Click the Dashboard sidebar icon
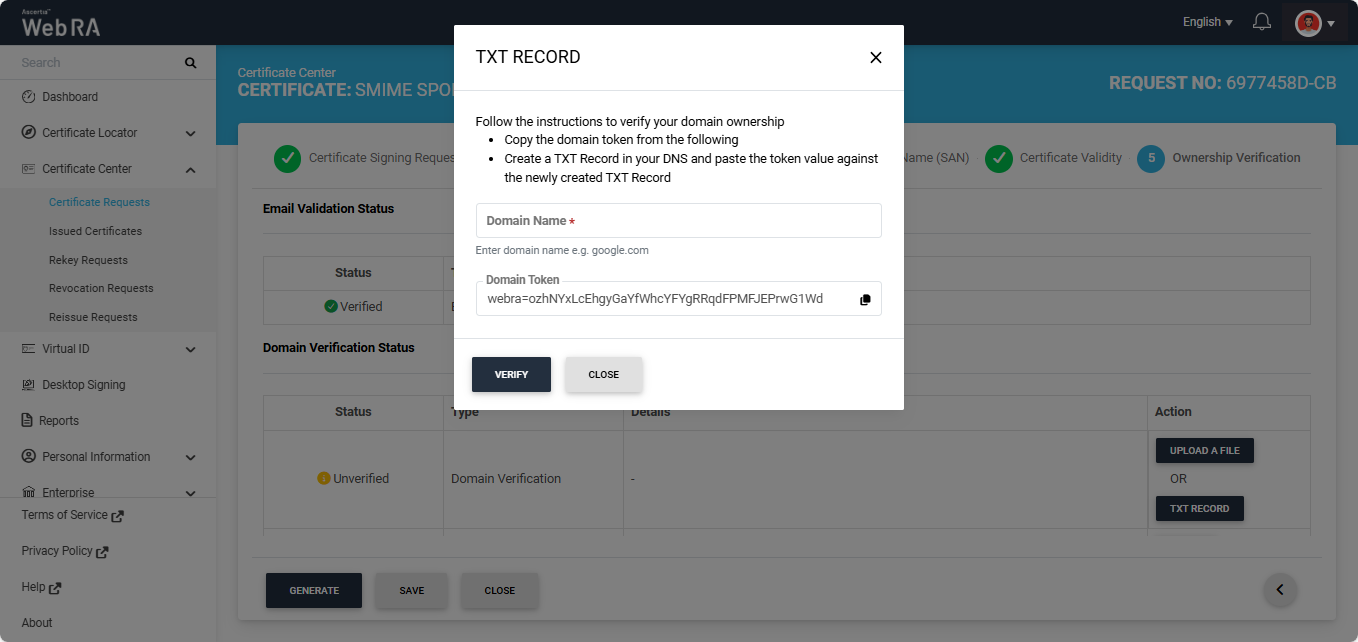Viewport: 1358px width, 642px height. [28, 97]
